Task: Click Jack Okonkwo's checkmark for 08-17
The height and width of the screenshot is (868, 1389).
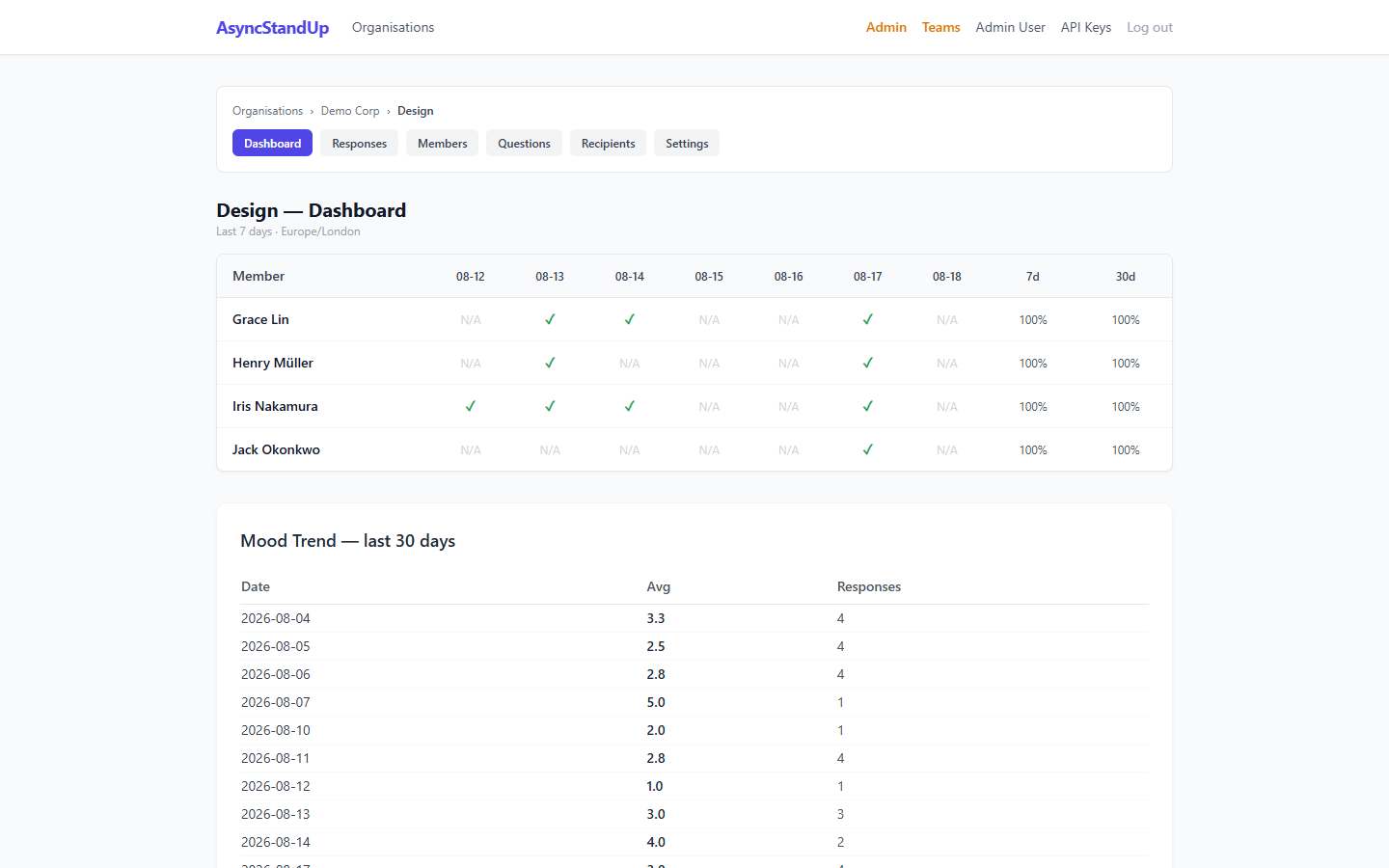Action: click(868, 449)
